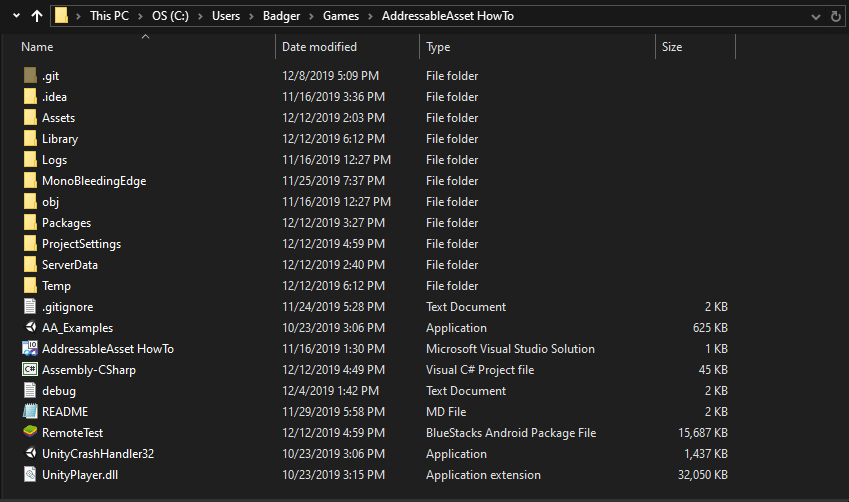
Task: Click the ProjectSettings folder icon
Action: coord(30,244)
